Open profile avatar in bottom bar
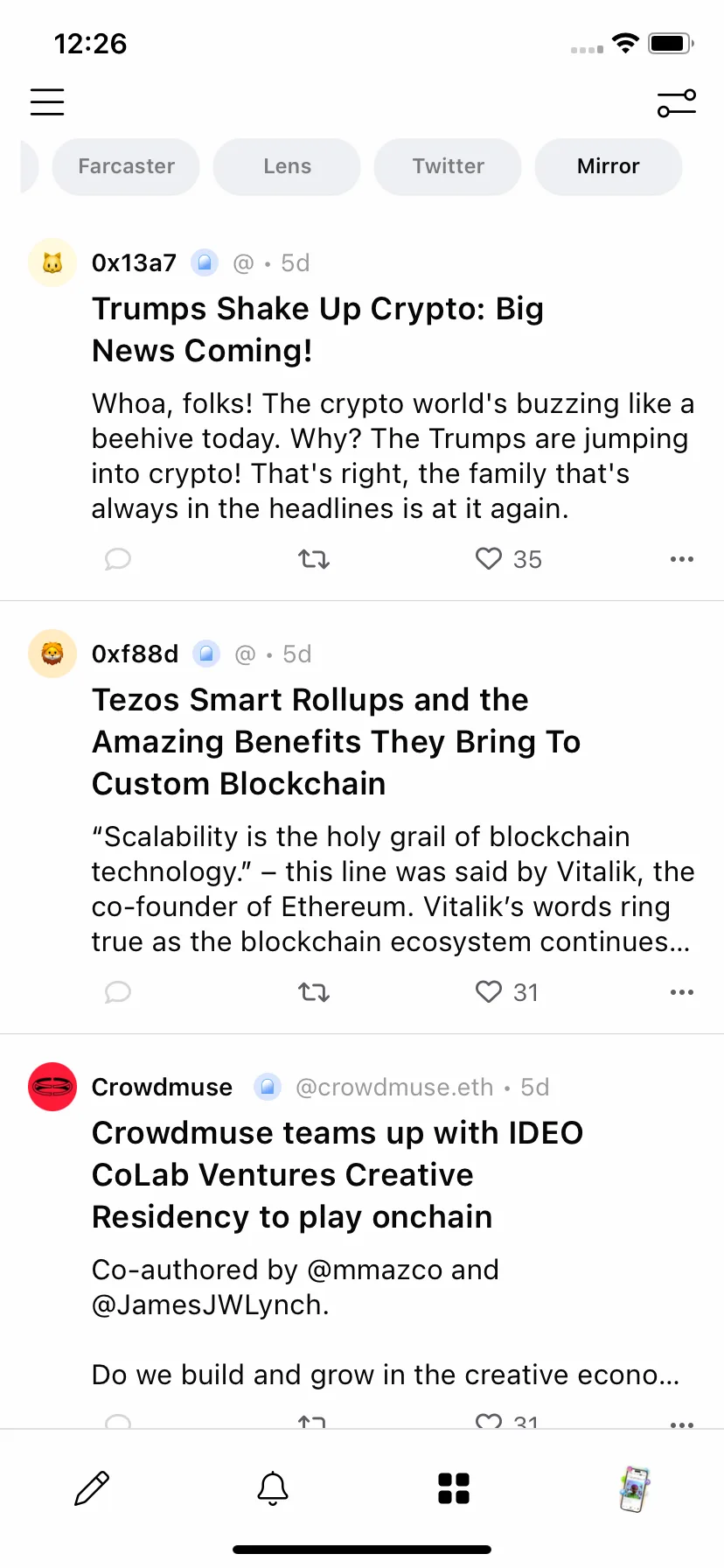Viewport: 724px width, 1568px height. click(x=635, y=1488)
